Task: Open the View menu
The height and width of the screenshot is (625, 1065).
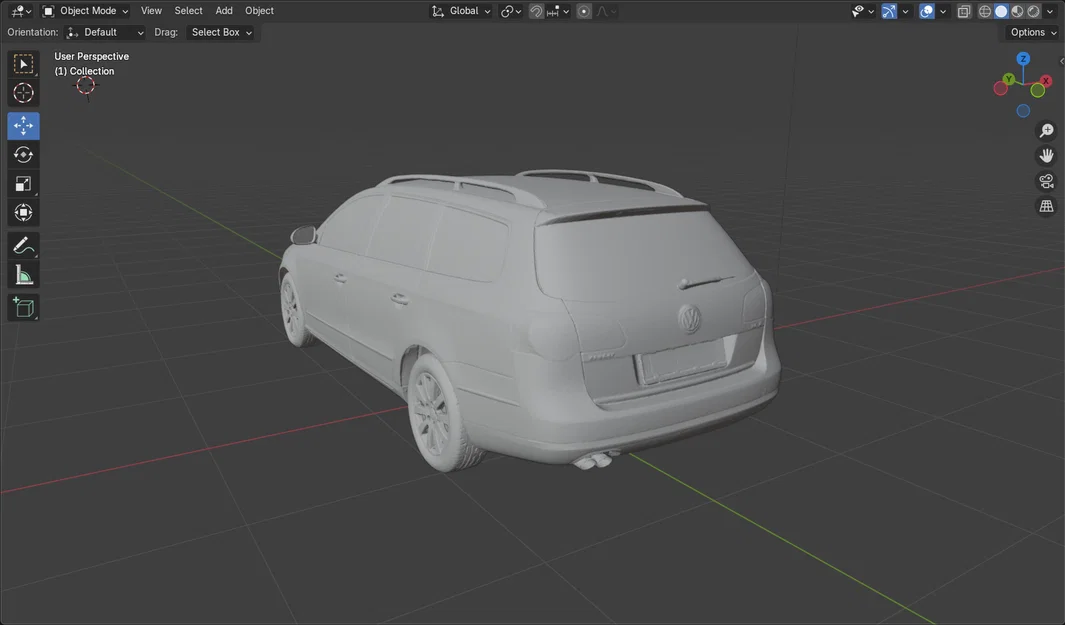Action: click(x=150, y=11)
